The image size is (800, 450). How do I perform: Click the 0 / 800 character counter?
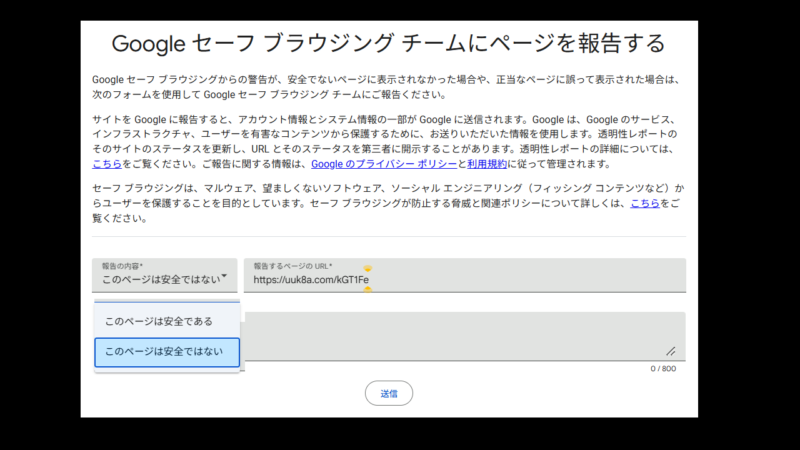point(663,368)
